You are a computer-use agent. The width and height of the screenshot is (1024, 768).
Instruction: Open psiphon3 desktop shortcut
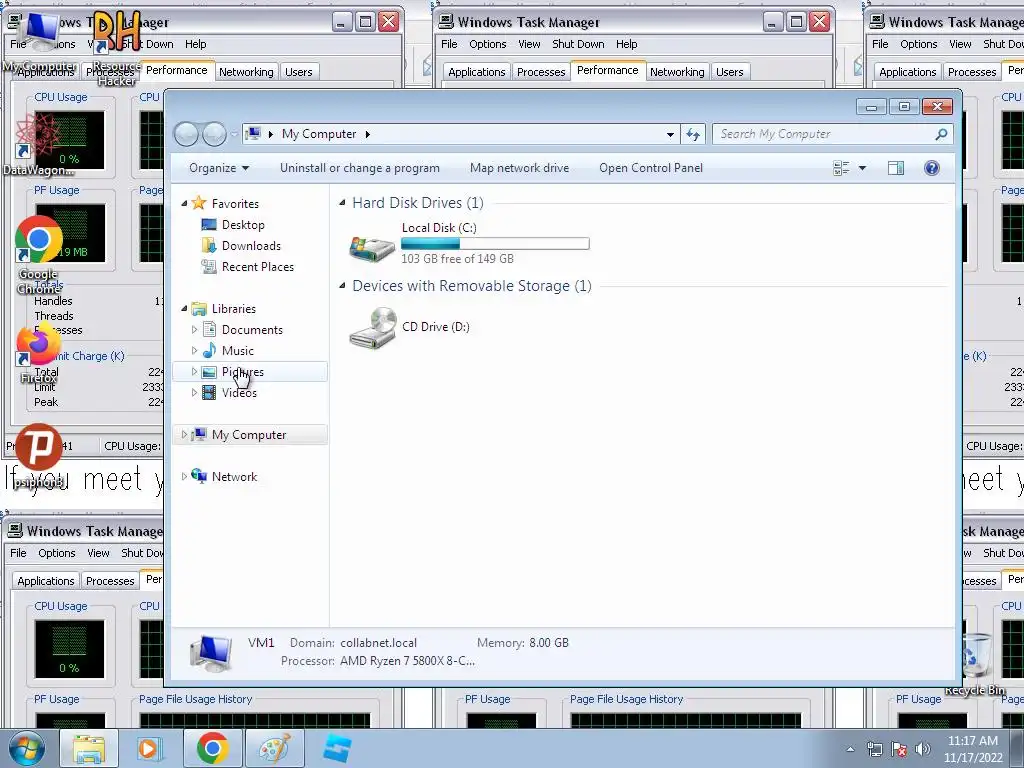pos(39,456)
